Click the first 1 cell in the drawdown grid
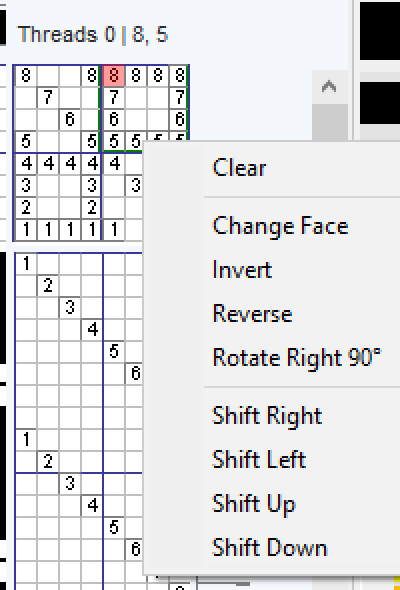The width and height of the screenshot is (400, 590). coord(26,264)
